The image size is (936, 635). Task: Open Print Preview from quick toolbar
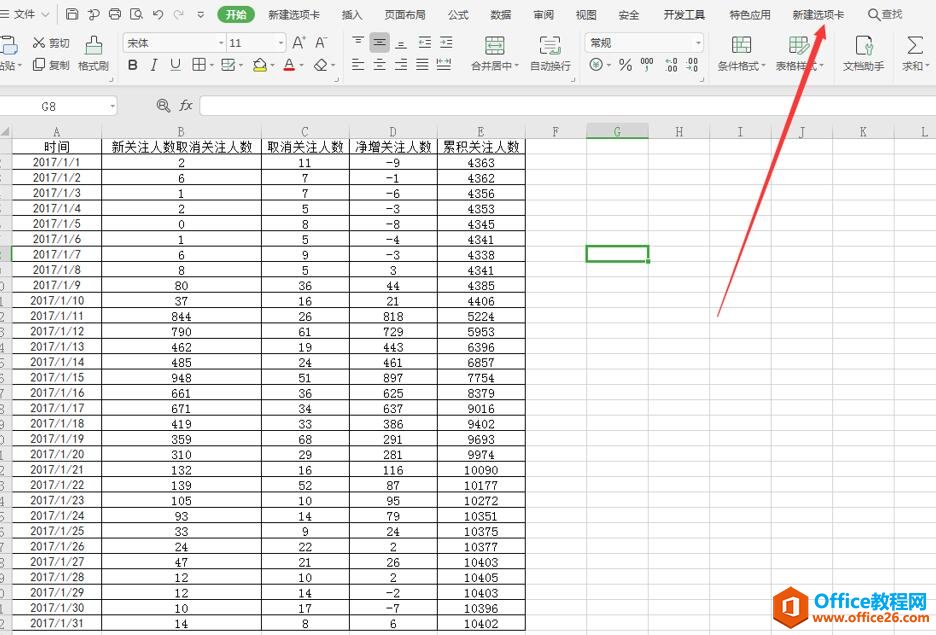[x=137, y=14]
